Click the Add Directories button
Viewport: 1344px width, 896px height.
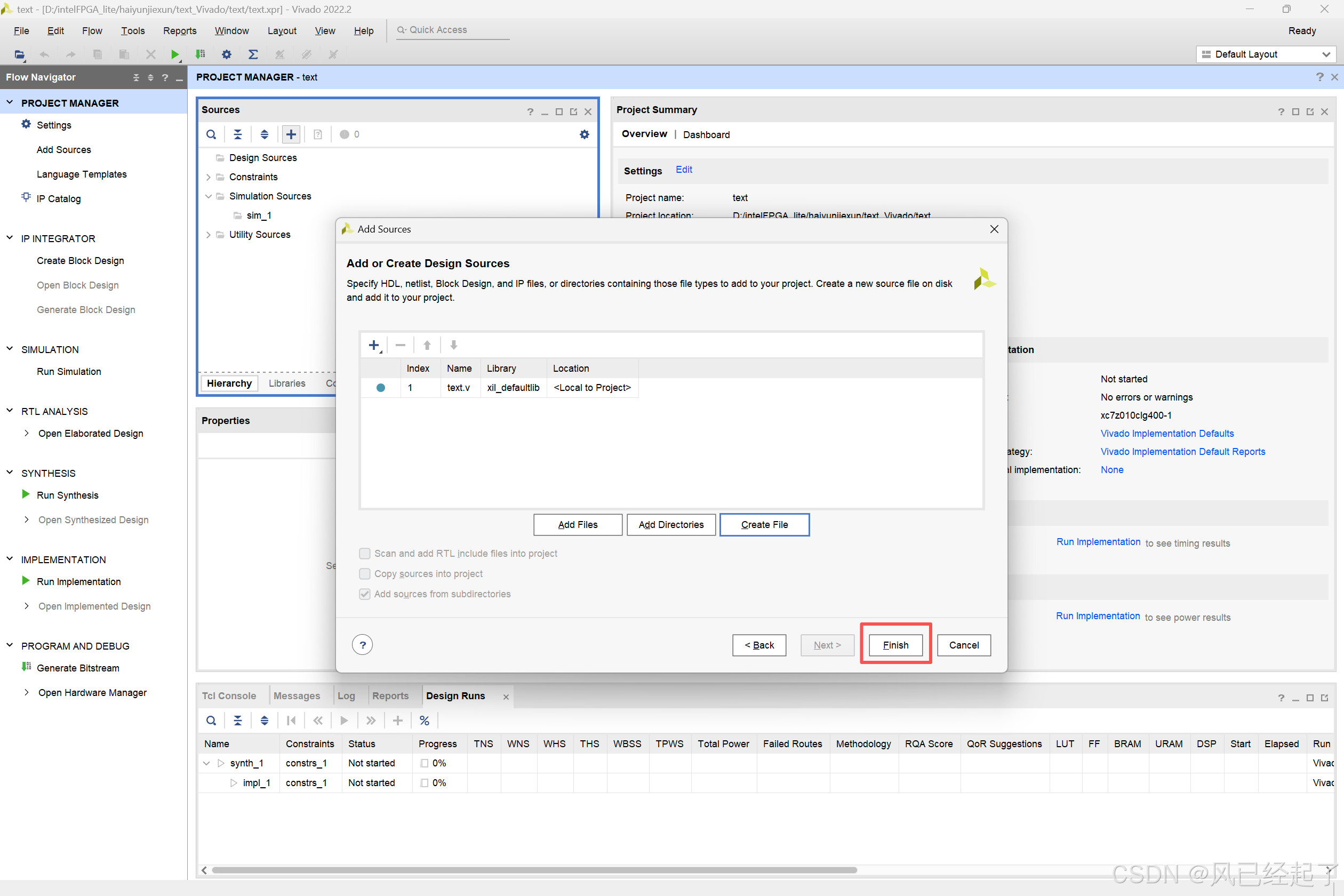point(671,524)
